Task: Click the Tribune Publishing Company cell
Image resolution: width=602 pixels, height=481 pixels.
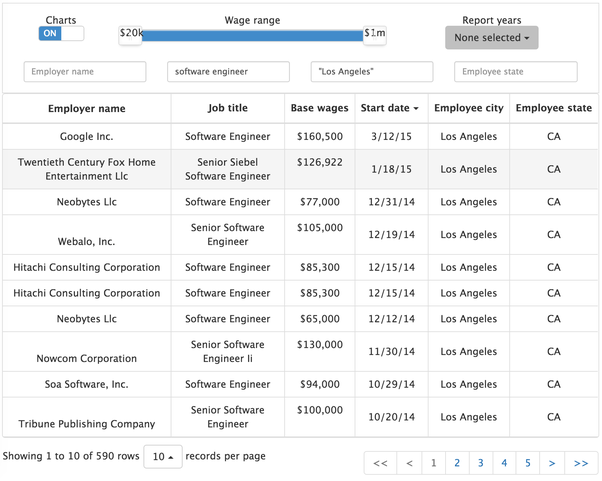Action: 87,417
